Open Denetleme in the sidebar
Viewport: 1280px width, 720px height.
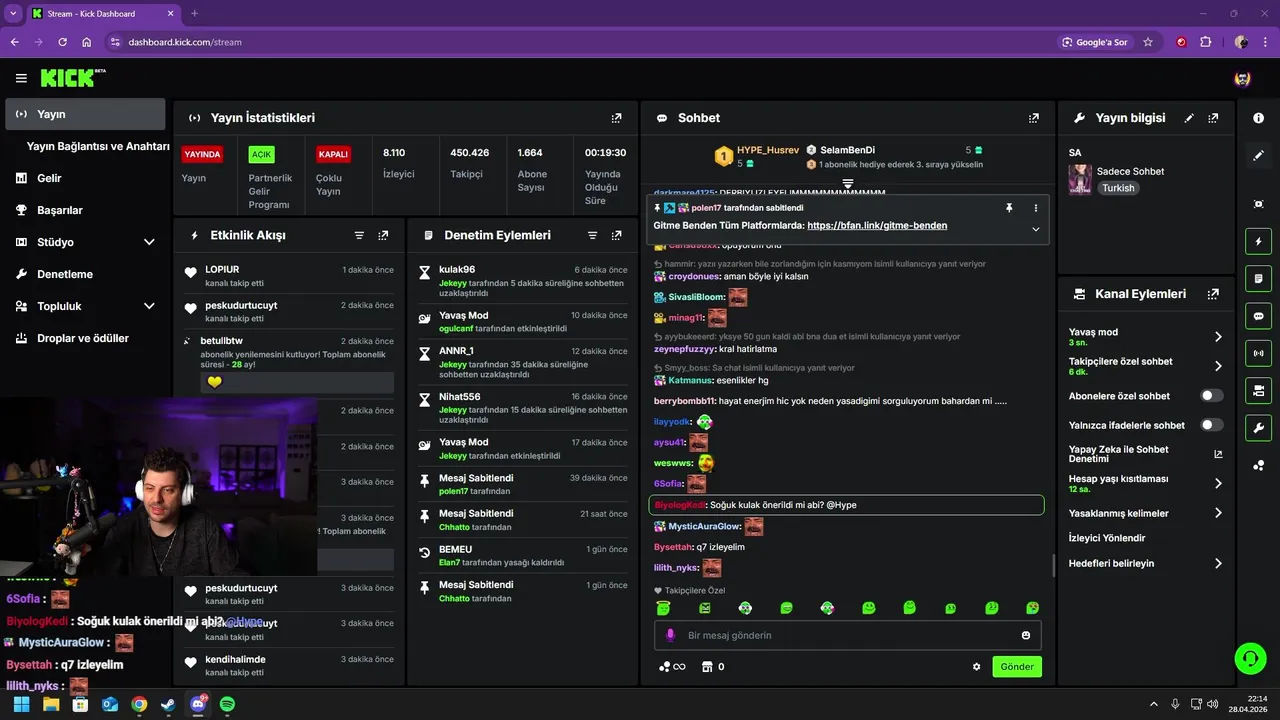coord(85,274)
